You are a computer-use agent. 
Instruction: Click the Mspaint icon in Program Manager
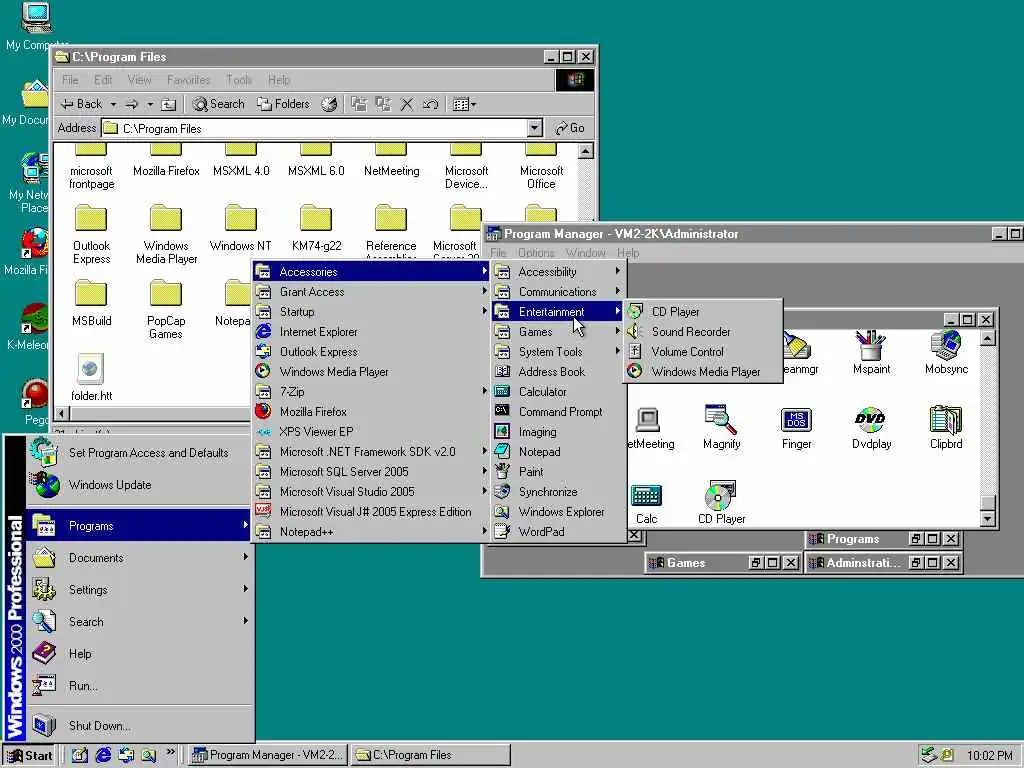(x=871, y=353)
